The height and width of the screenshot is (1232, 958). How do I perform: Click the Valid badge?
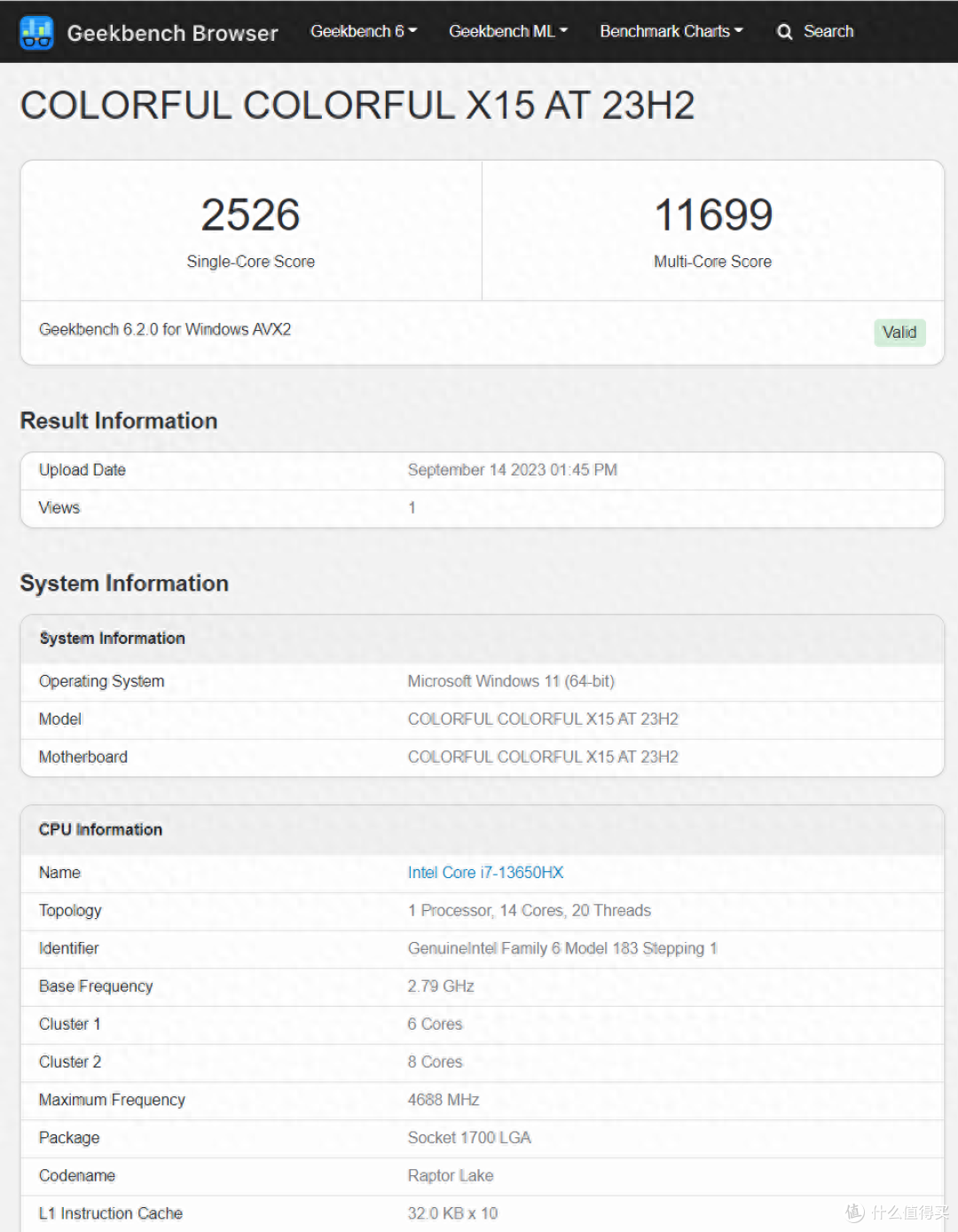pyautogui.click(x=899, y=333)
